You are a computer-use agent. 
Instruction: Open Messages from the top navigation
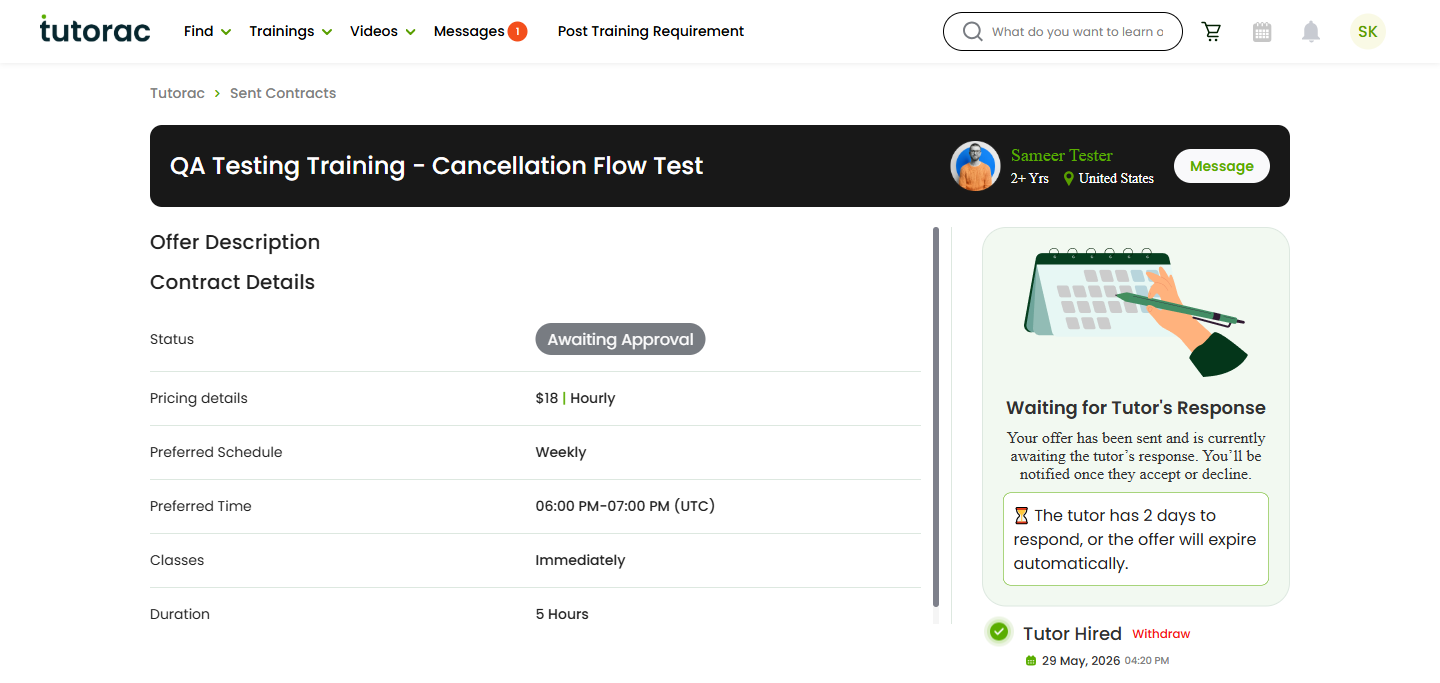click(469, 31)
